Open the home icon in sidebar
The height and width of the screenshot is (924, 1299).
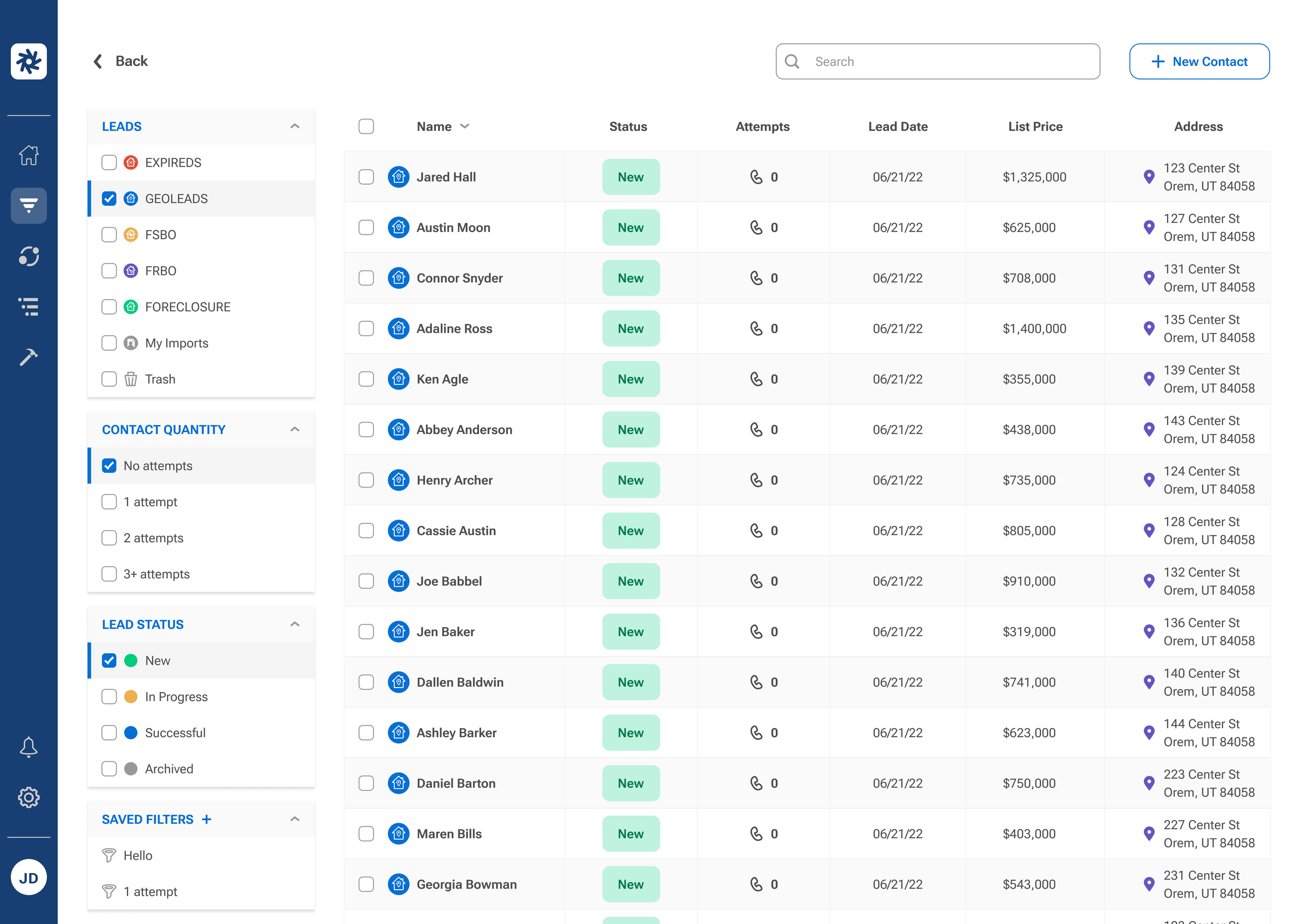click(29, 155)
